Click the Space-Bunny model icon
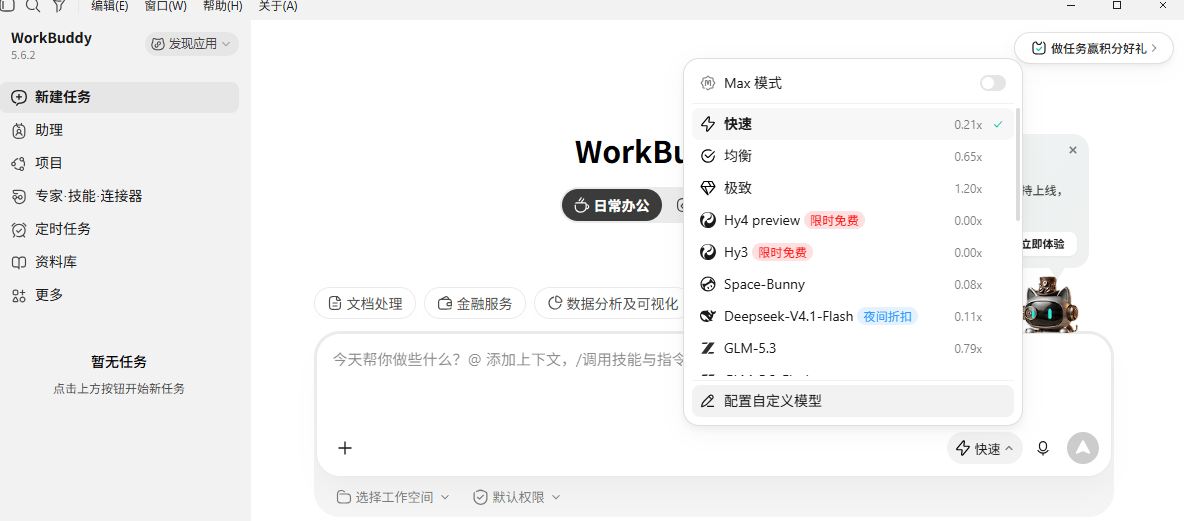The image size is (1184, 521). (708, 285)
